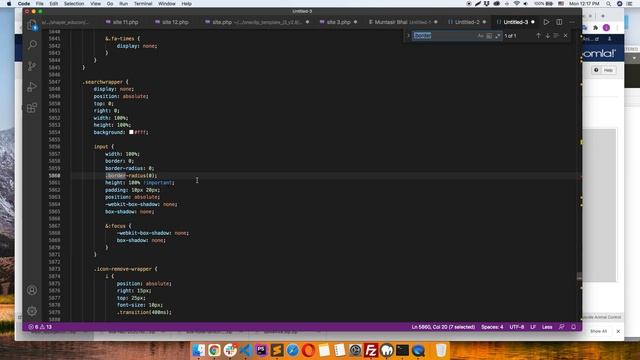
Task: Click the .icon-remove-wrapper selector text
Action: coord(123,269)
